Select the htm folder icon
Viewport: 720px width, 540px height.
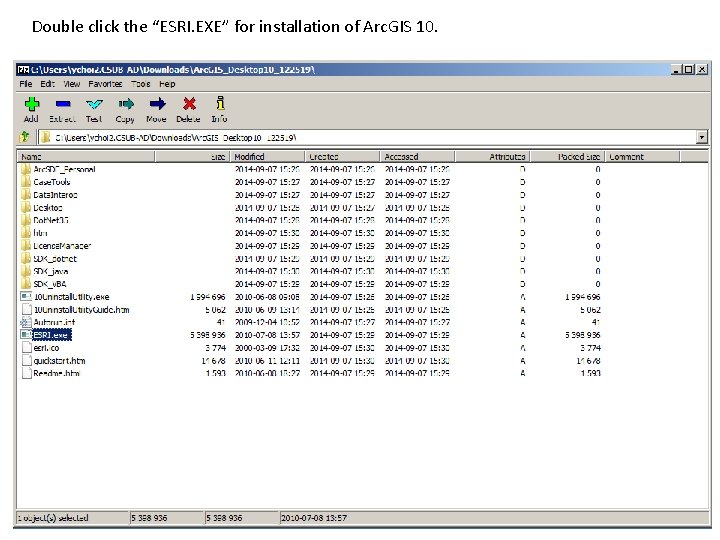tap(26, 233)
